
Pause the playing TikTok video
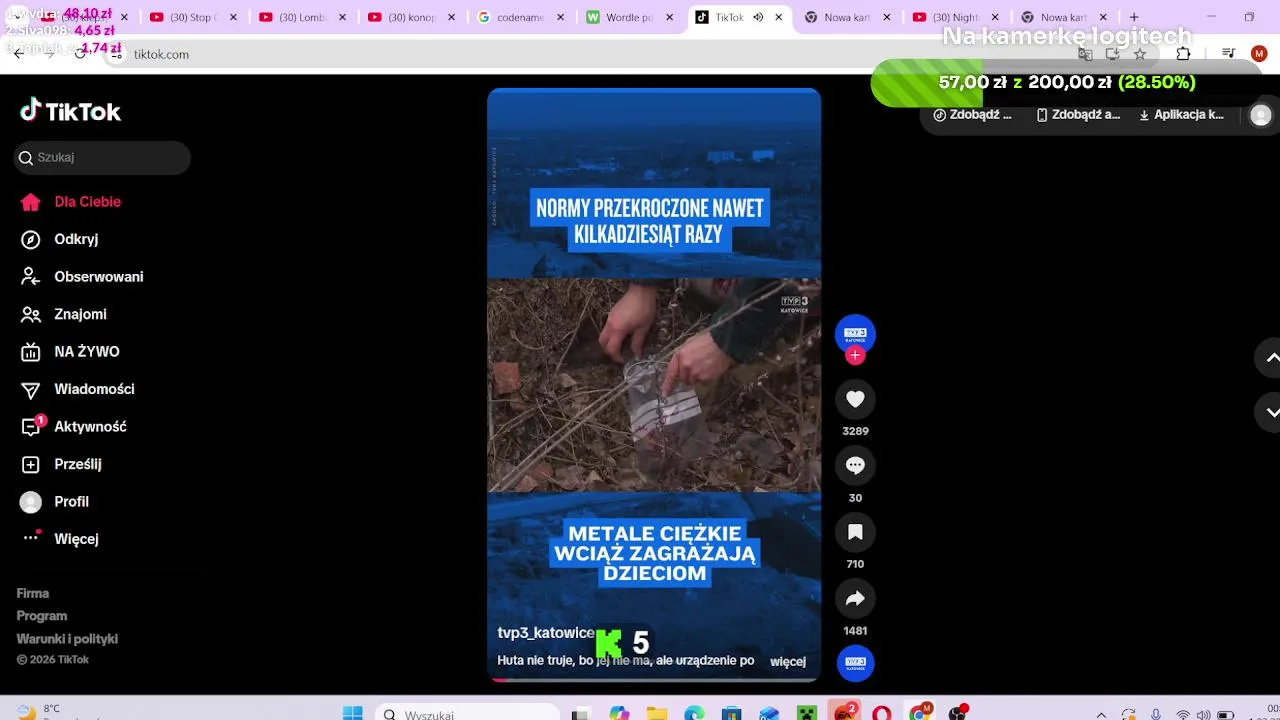pos(654,384)
